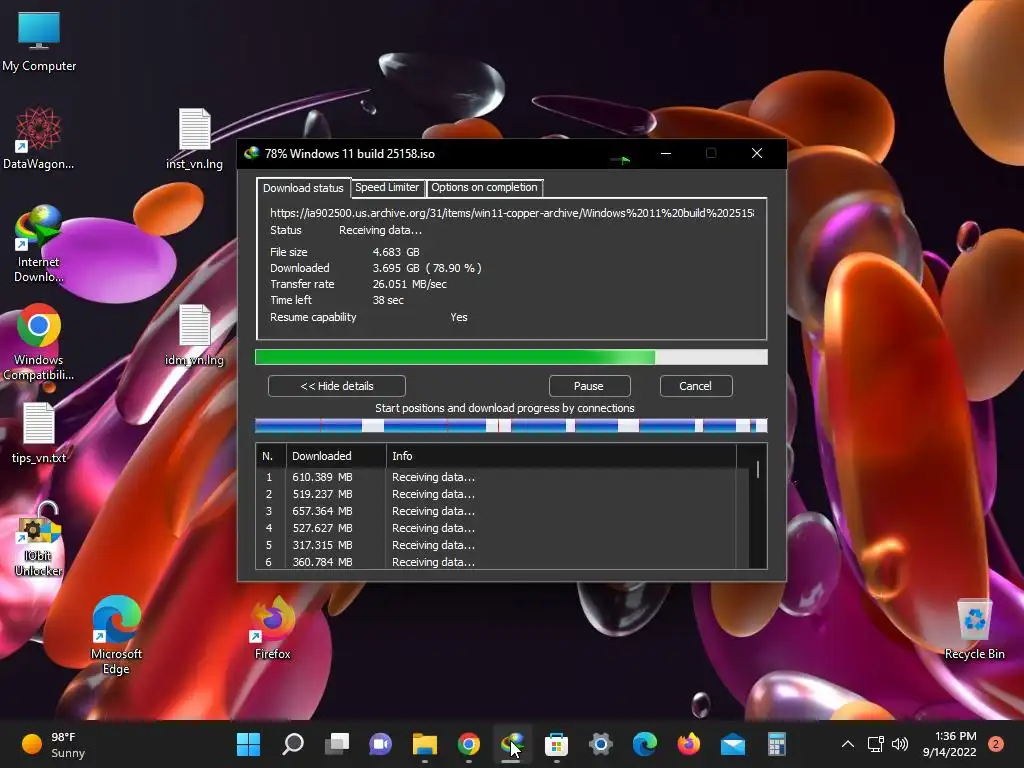Viewport: 1024px width, 768px height.
Task: Open network status tray icon
Action: coord(875,744)
